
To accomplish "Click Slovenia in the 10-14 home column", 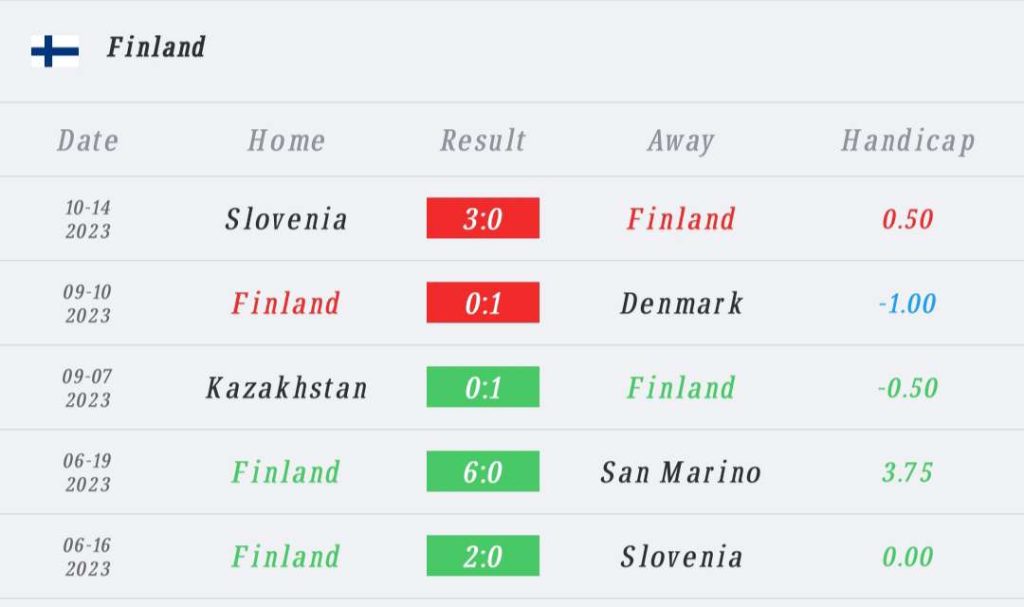I will pos(286,219).
